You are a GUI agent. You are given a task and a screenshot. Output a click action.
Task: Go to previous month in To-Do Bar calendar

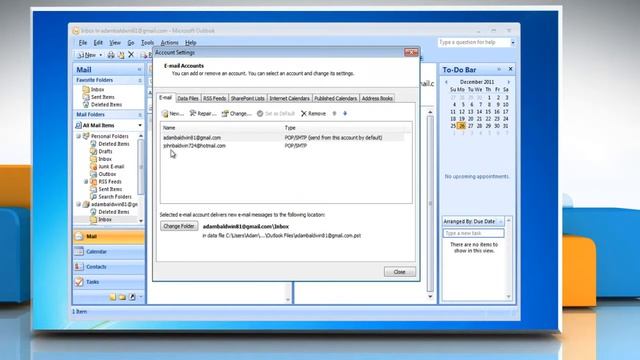click(x=446, y=82)
